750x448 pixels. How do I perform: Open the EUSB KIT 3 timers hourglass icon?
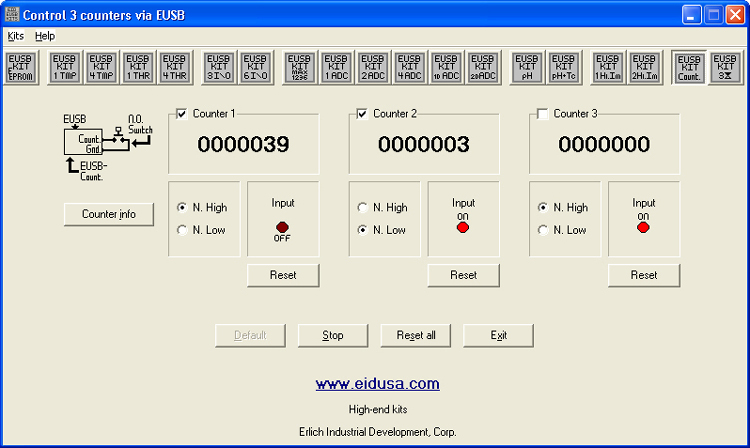(x=725, y=67)
